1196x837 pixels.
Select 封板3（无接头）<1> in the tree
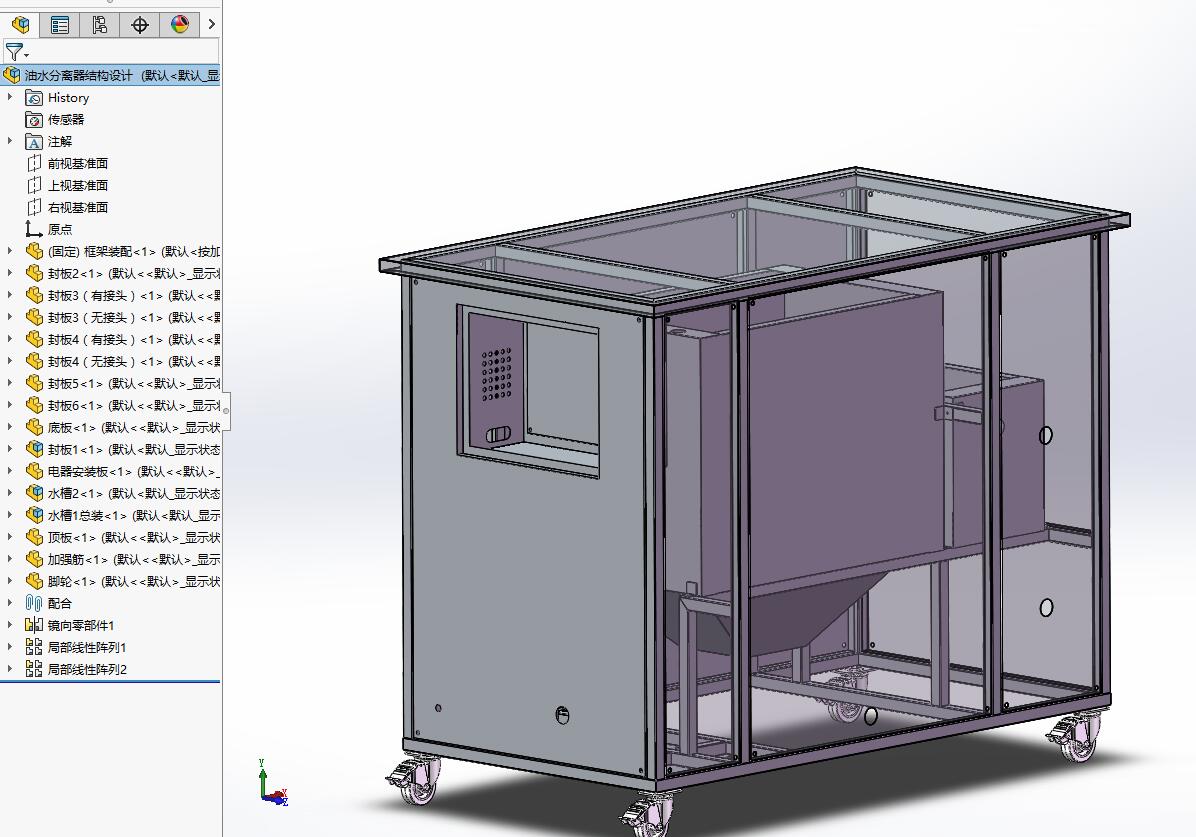point(133,317)
